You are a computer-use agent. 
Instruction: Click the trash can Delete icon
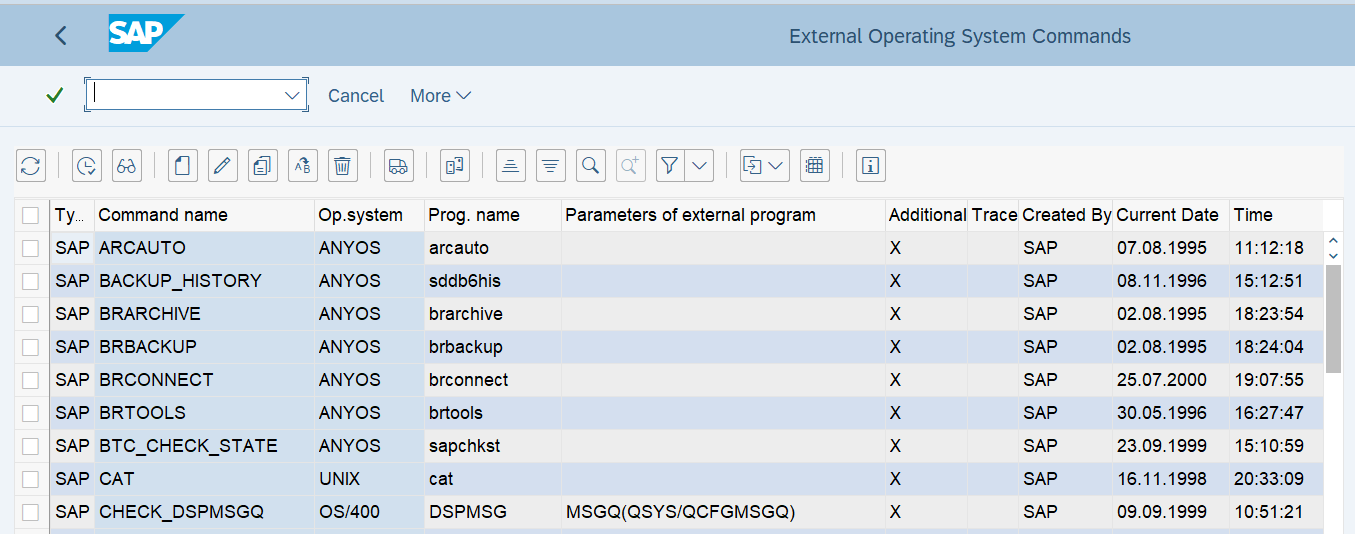343,166
